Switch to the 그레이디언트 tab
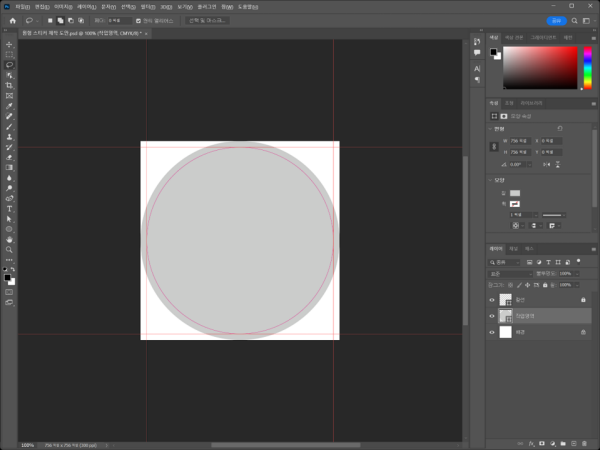This screenshot has height=450, width=600. [543, 37]
